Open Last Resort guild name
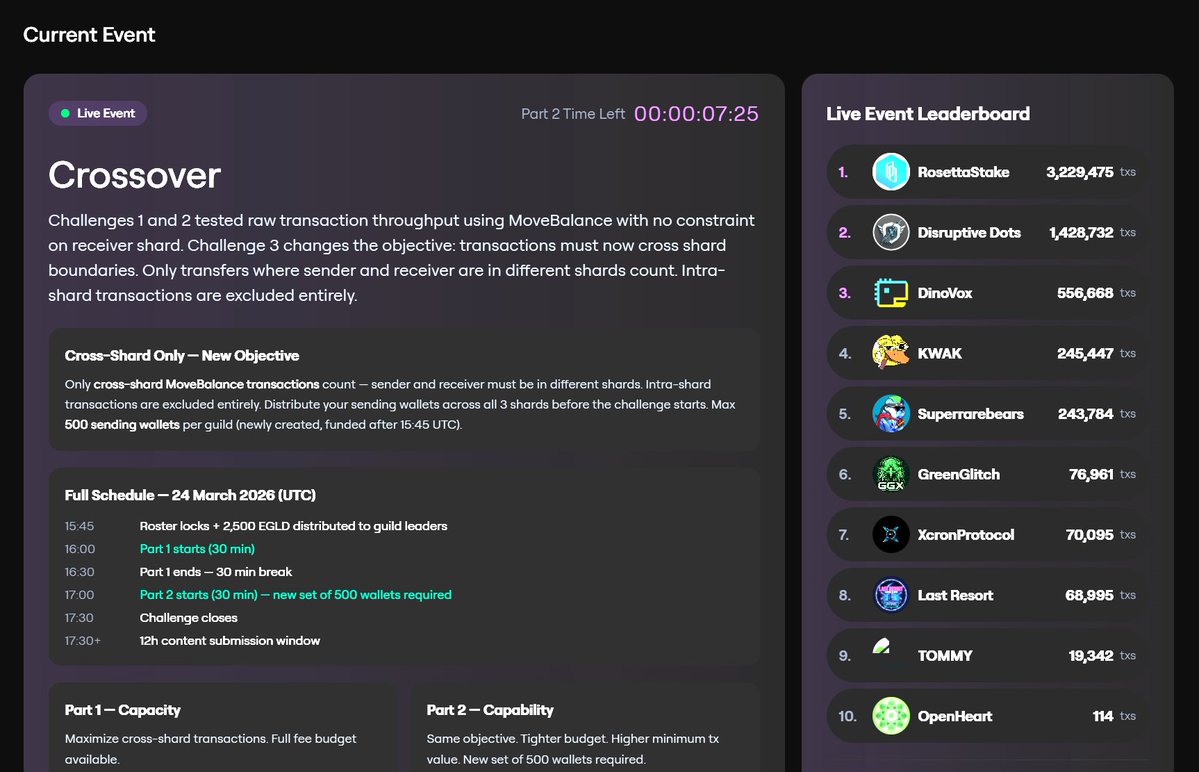The image size is (1199, 772). pos(955,595)
